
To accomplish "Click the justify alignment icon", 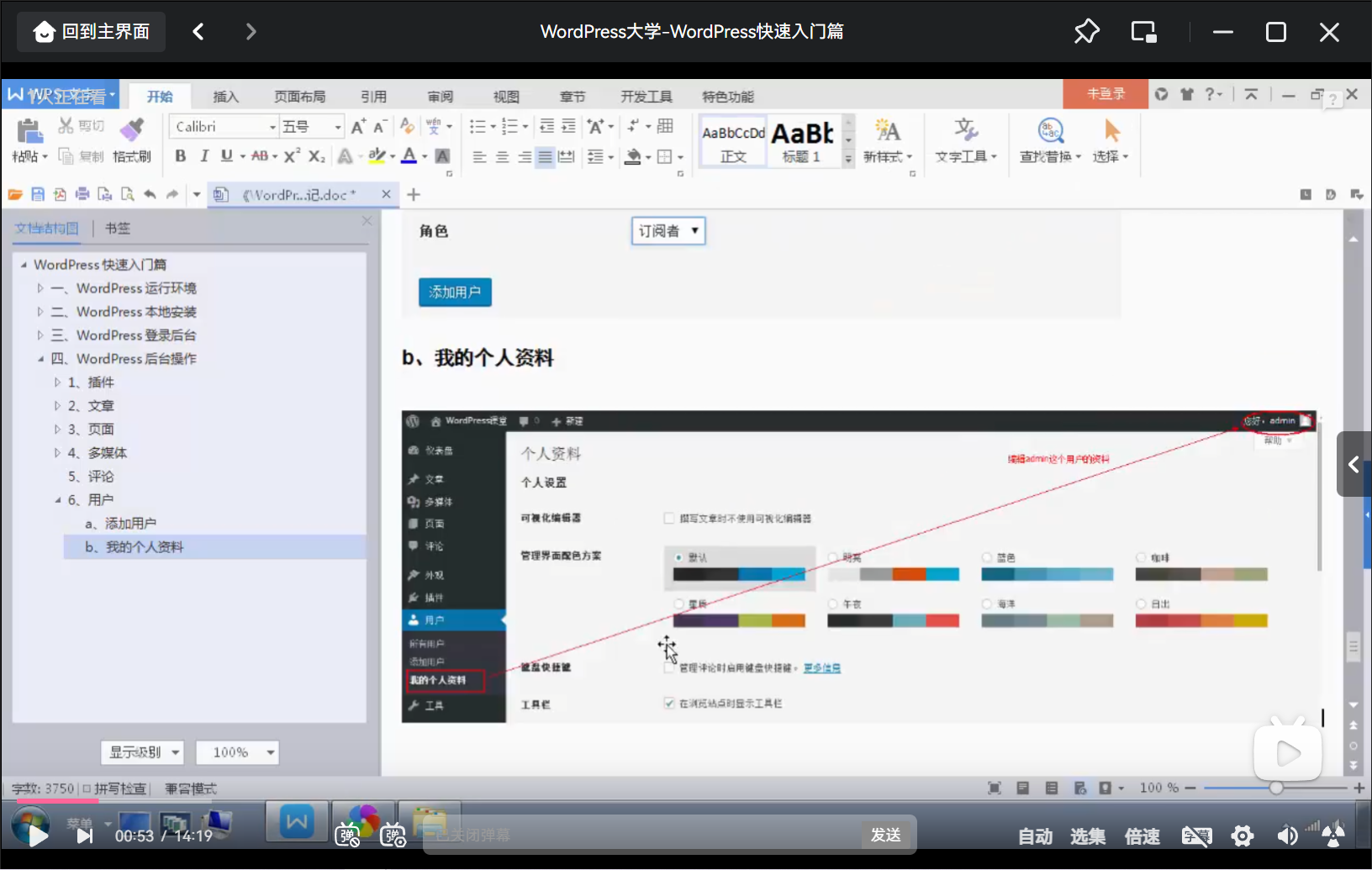I will (x=545, y=156).
